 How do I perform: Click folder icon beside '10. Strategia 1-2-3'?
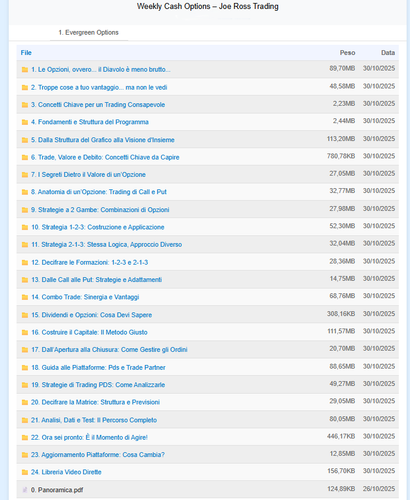(x=25, y=227)
